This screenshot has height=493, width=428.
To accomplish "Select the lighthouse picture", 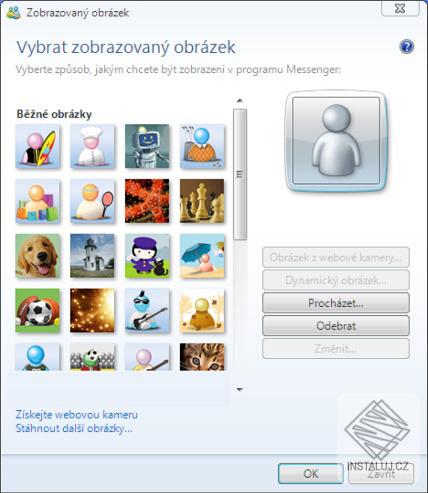I will [93, 256].
